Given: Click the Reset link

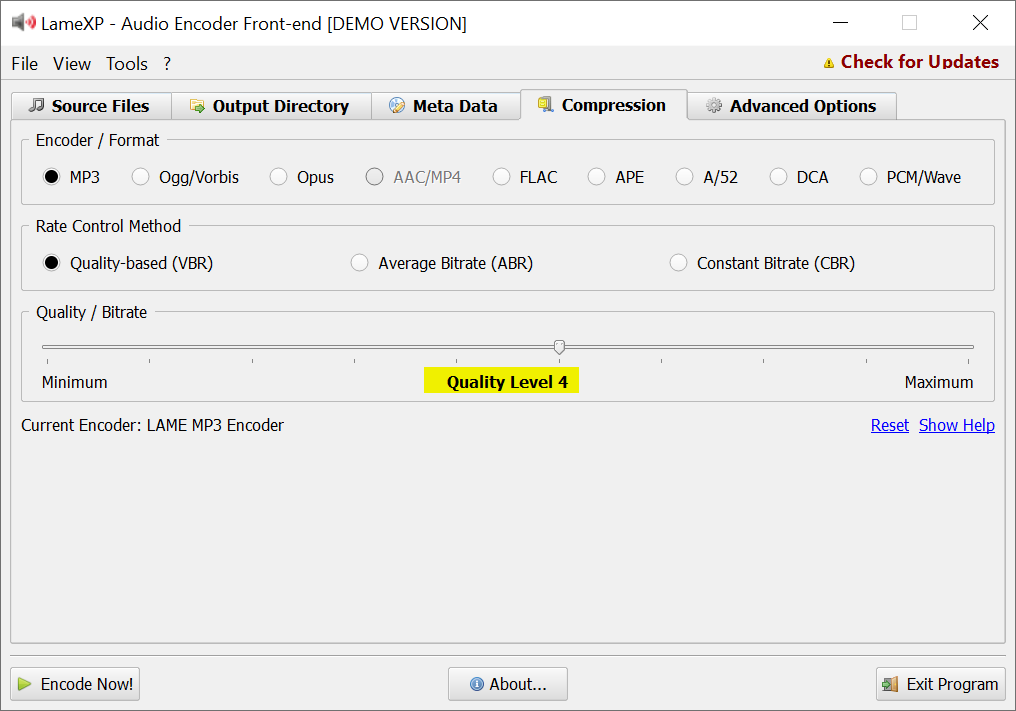Looking at the screenshot, I should coord(889,425).
